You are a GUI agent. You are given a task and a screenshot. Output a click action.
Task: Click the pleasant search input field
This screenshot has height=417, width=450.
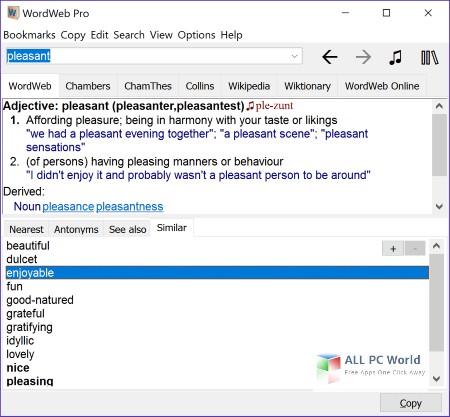(154, 56)
